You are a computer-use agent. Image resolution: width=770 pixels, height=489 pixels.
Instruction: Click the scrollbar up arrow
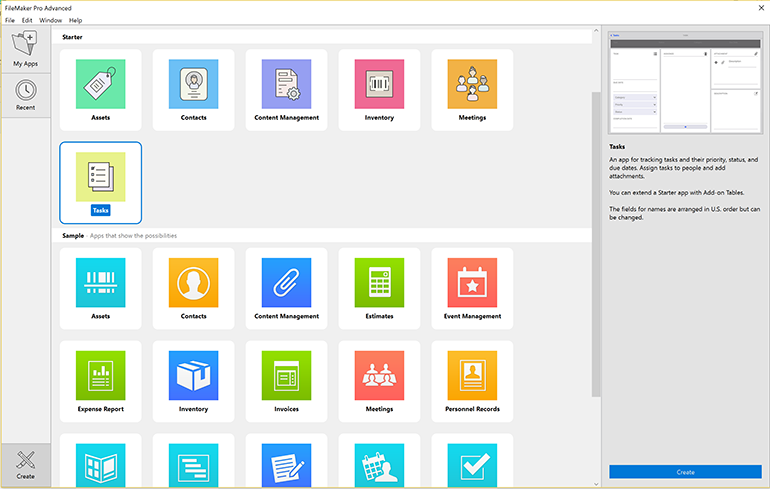coord(596,30)
